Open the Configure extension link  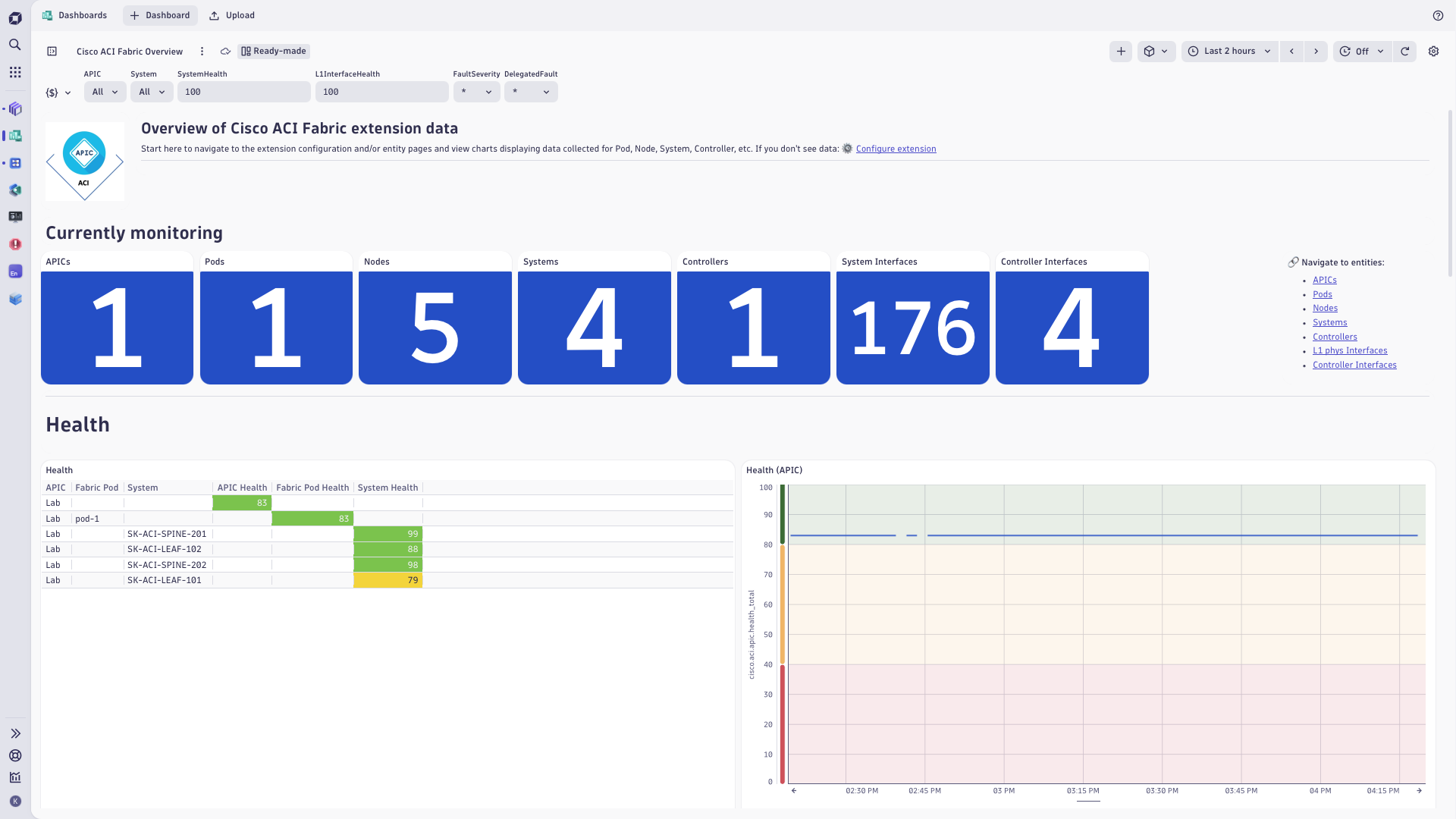pos(896,149)
